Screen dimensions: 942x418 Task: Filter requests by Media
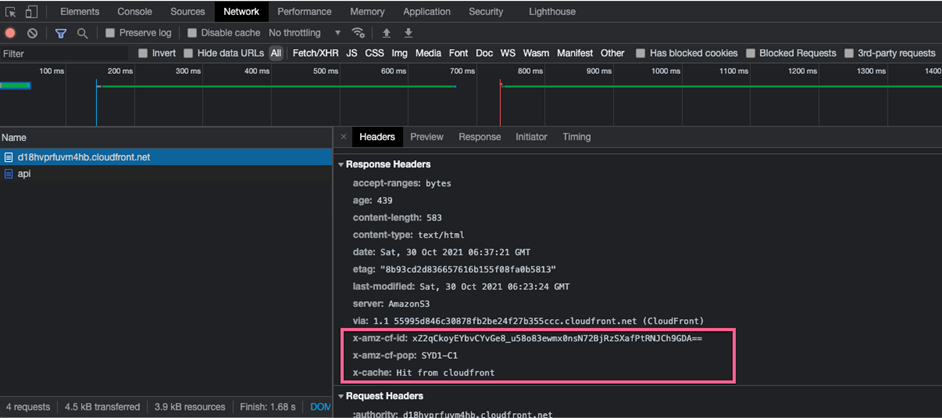(x=428, y=53)
